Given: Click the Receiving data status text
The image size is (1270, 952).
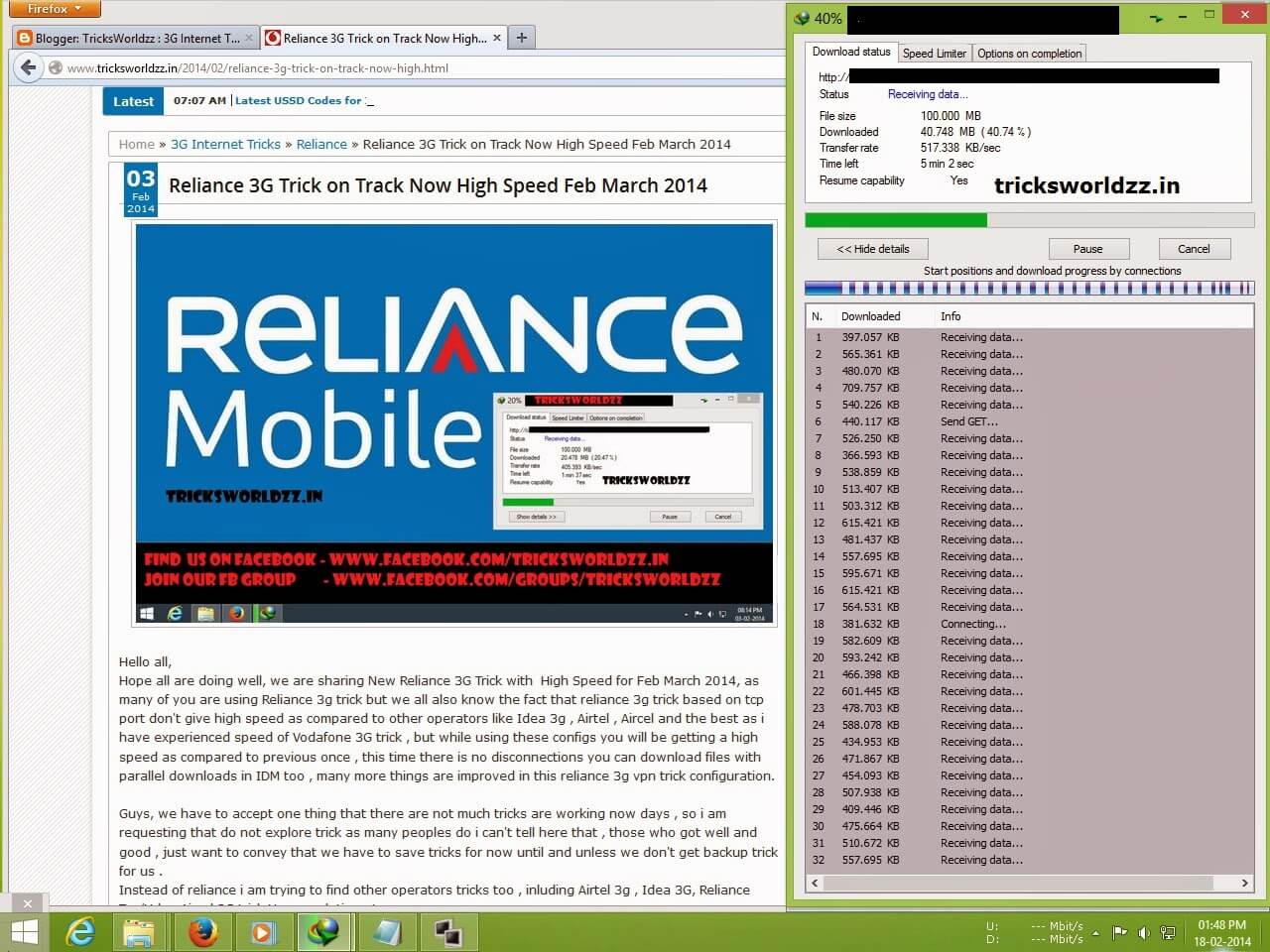Looking at the screenshot, I should tap(928, 94).
